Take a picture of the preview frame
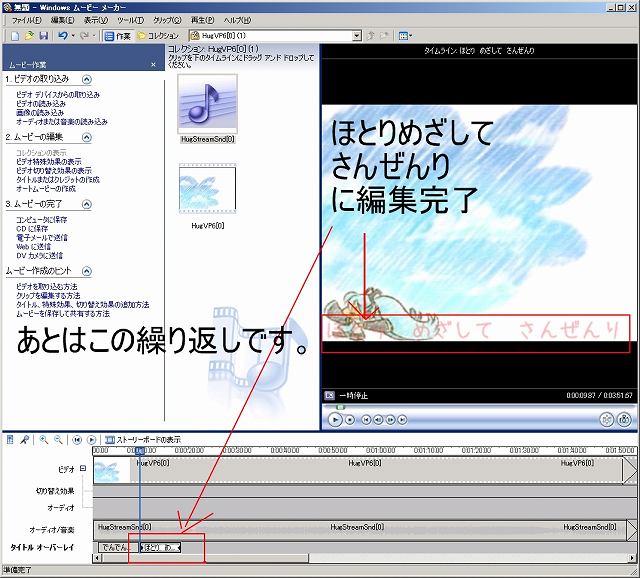The width and height of the screenshot is (640, 578). click(x=624, y=420)
